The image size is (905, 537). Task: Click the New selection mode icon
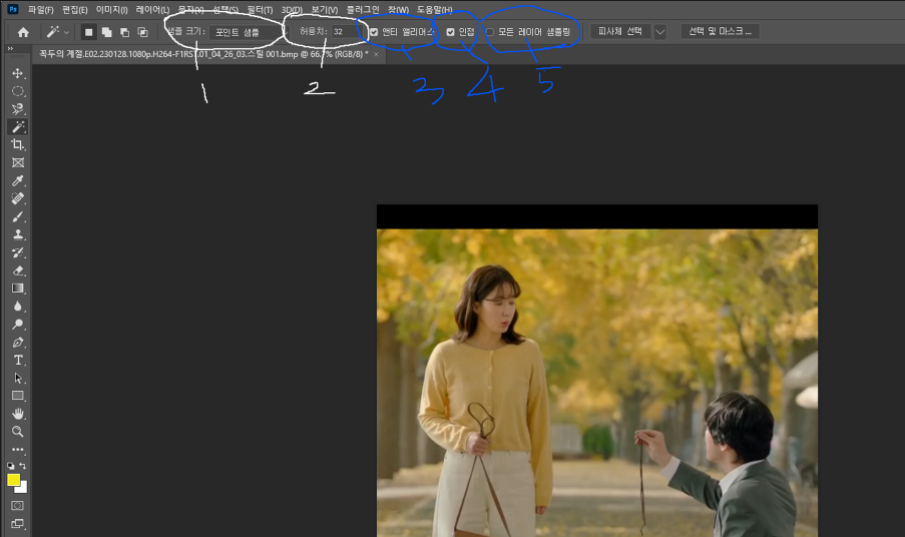tap(88, 32)
